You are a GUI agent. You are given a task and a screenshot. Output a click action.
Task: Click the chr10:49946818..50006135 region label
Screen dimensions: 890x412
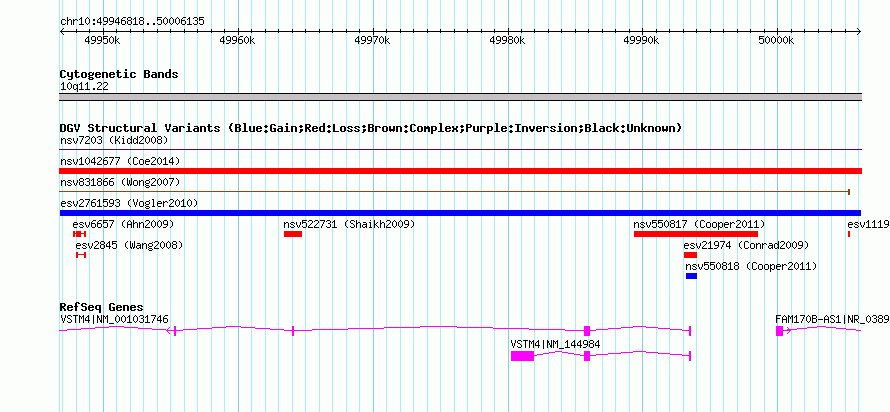(132, 22)
